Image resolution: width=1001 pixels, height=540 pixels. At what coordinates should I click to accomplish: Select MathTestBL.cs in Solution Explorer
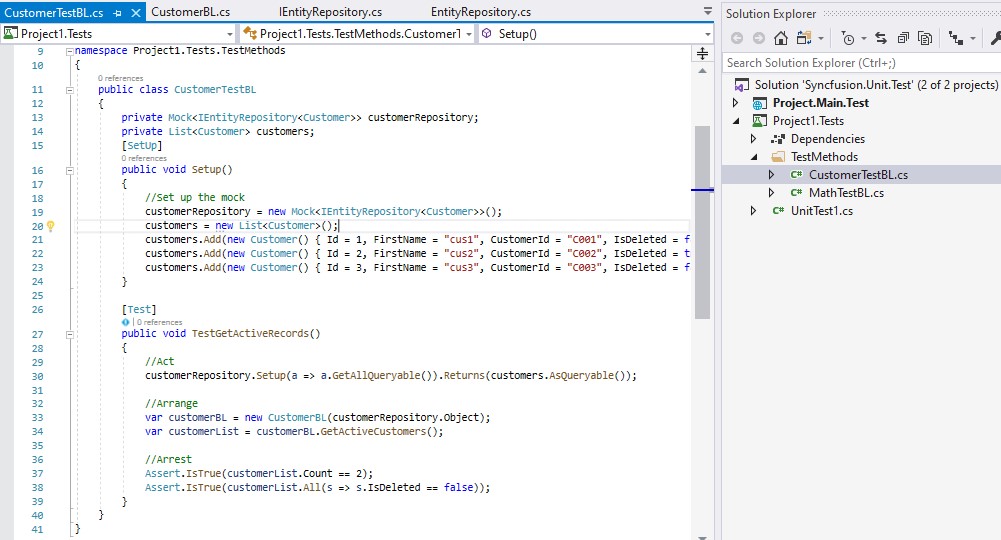(x=846, y=193)
